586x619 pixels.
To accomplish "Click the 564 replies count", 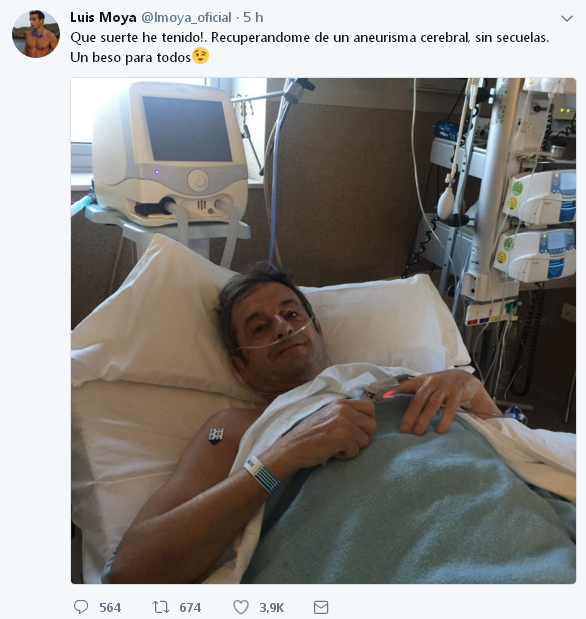I will click(110, 607).
